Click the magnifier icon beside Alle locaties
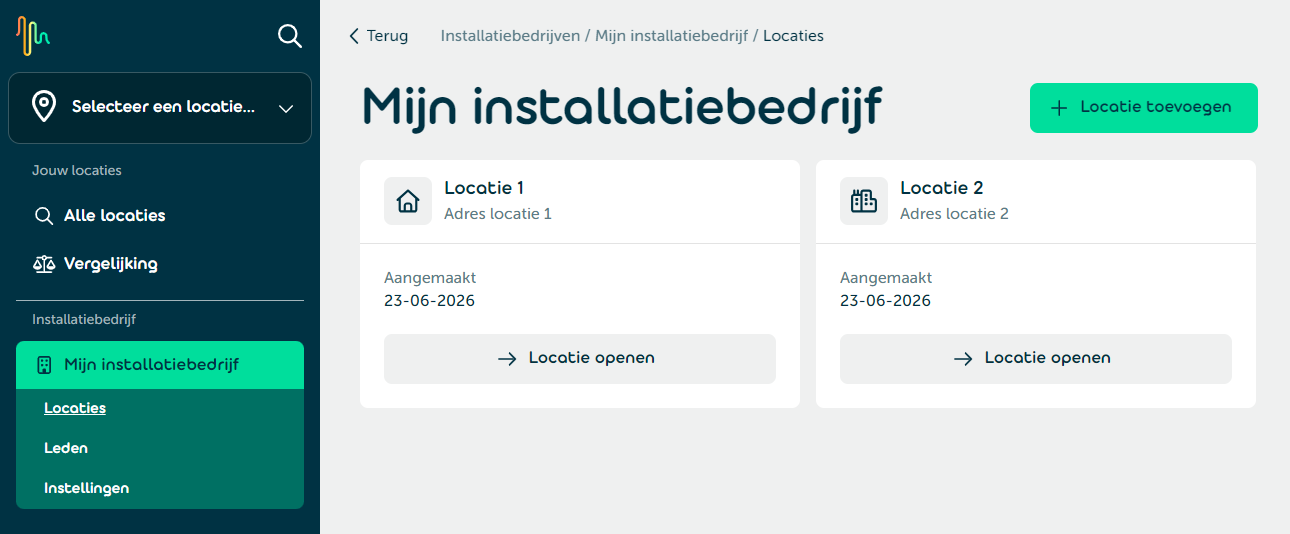Viewport: 1290px width, 534px height. [x=44, y=216]
